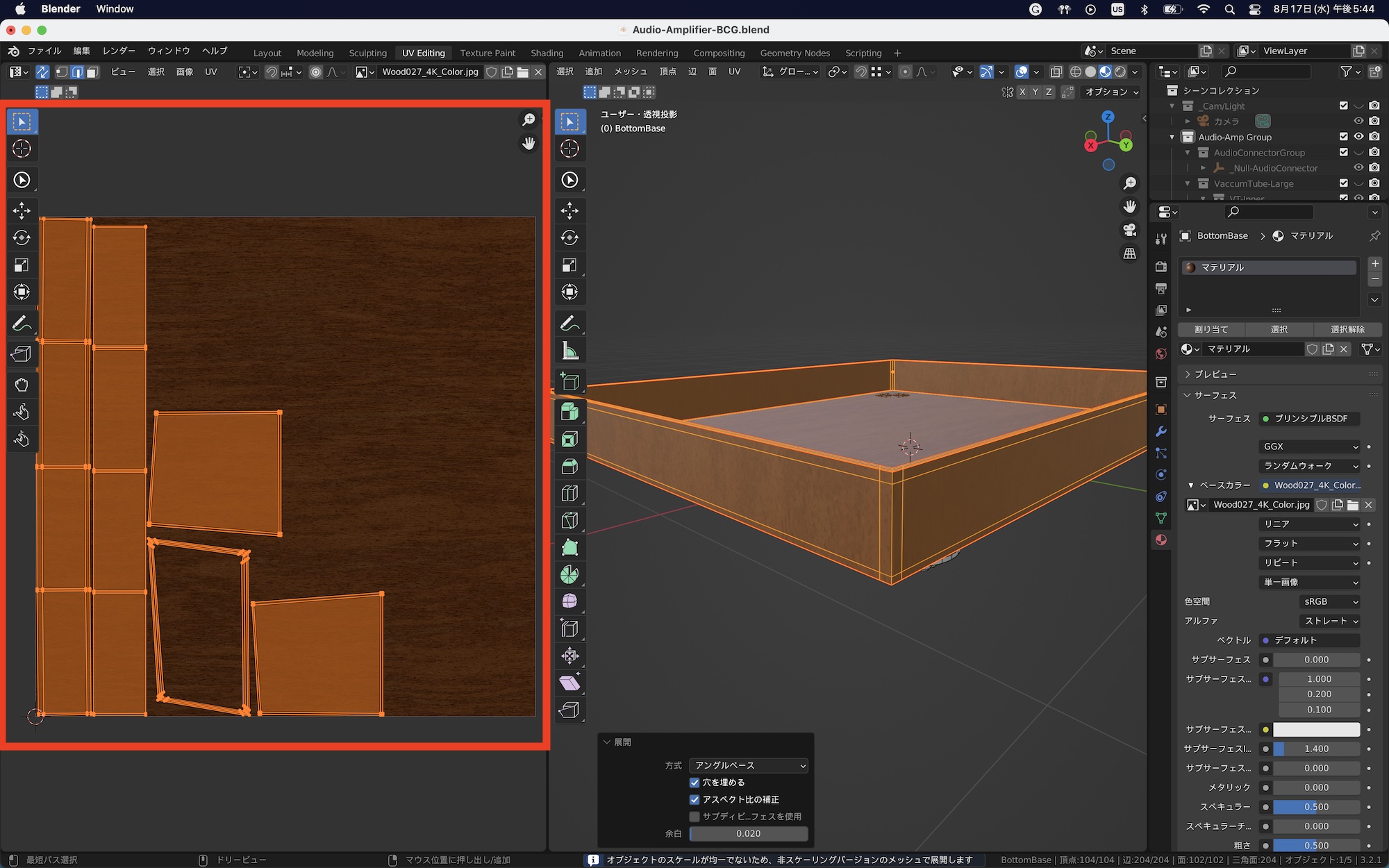1389x868 pixels.
Task: Select the Bevel tool
Action: pyautogui.click(x=569, y=467)
